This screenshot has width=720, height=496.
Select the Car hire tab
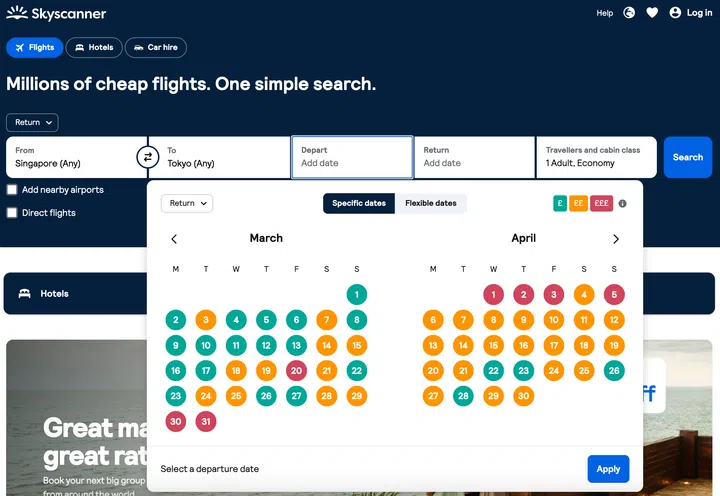coord(155,48)
